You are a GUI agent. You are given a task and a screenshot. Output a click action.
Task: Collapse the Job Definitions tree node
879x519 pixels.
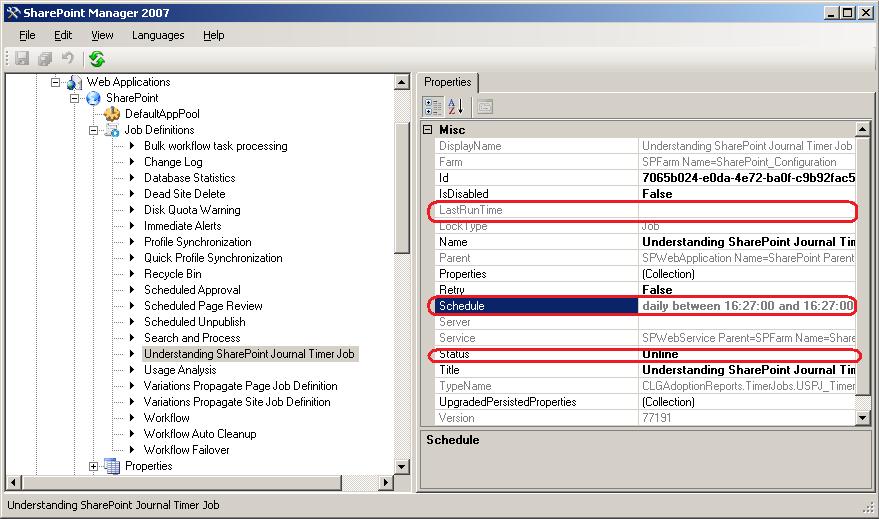coord(93,130)
